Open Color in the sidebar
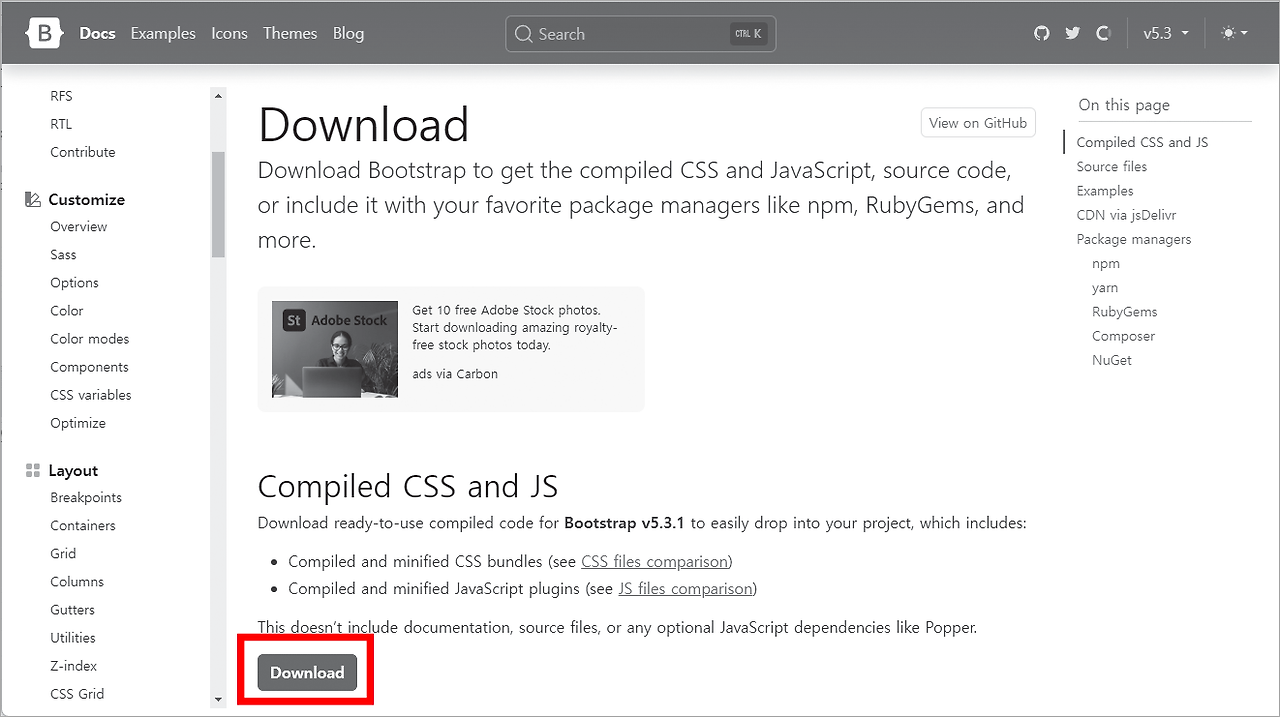1280x717 pixels. pos(67,311)
